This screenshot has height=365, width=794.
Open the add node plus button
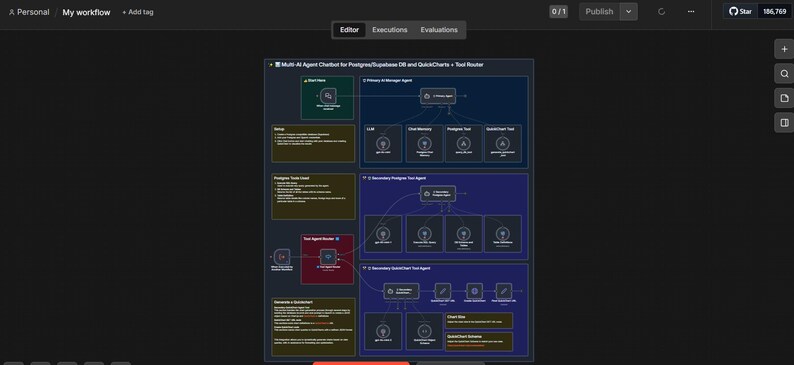(x=784, y=49)
